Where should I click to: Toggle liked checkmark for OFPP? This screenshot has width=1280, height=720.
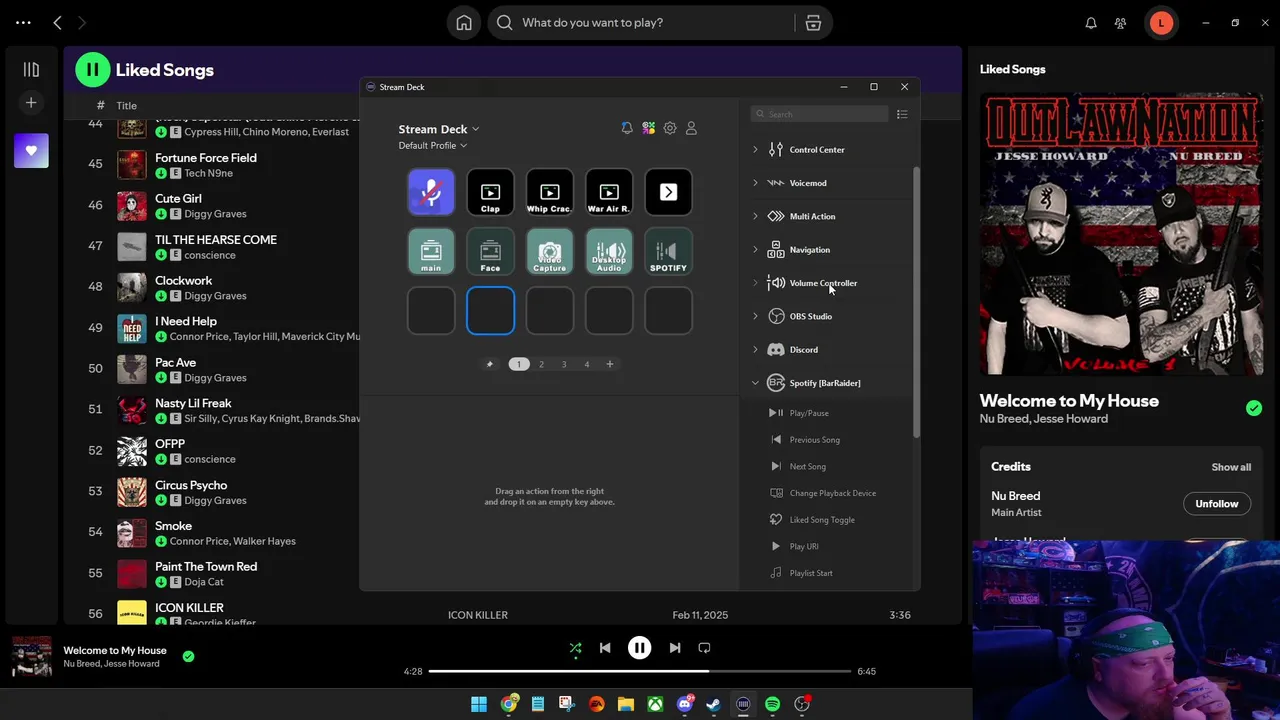pyautogui.click(x=161, y=459)
